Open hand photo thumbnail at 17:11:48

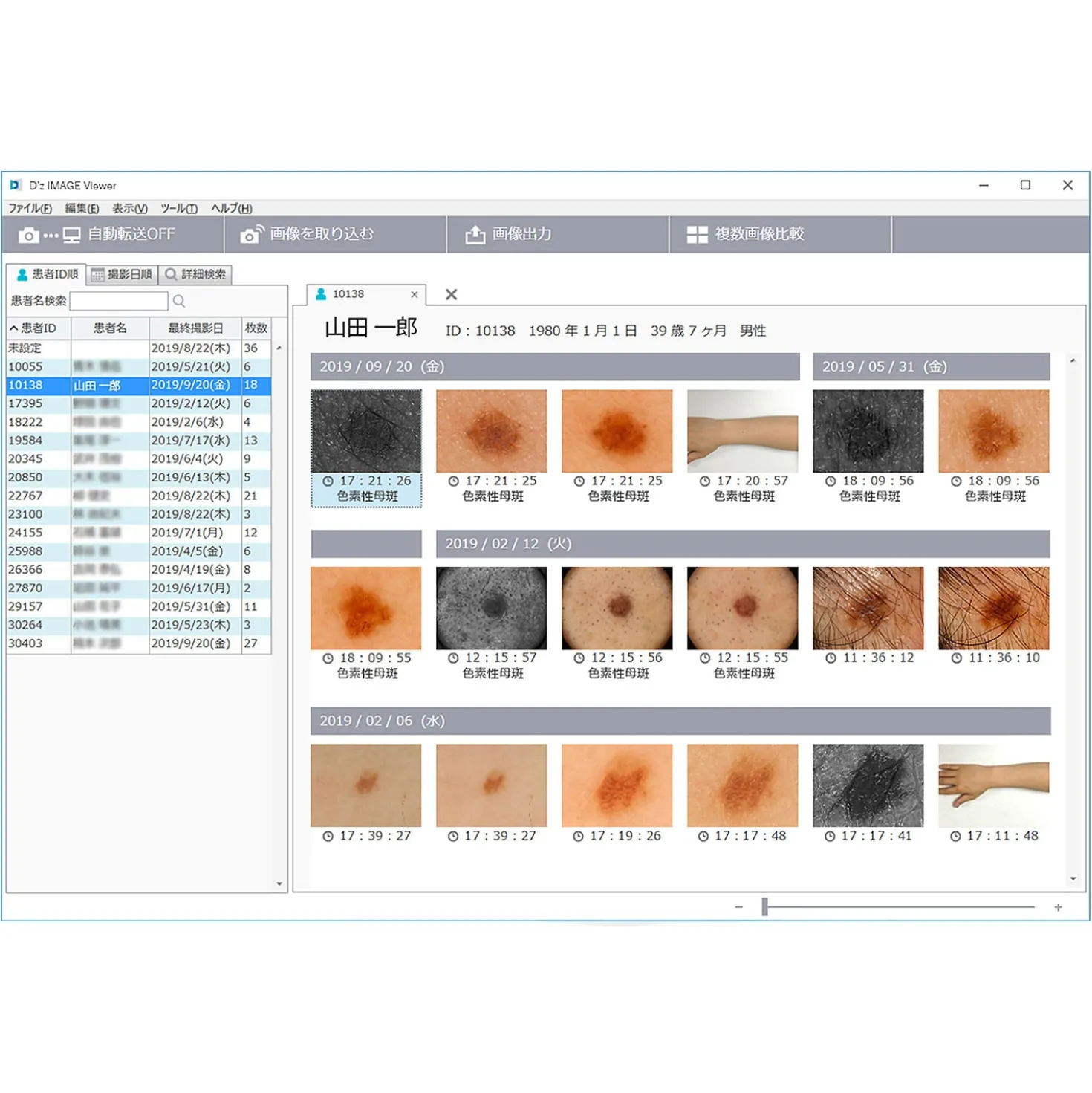click(994, 785)
